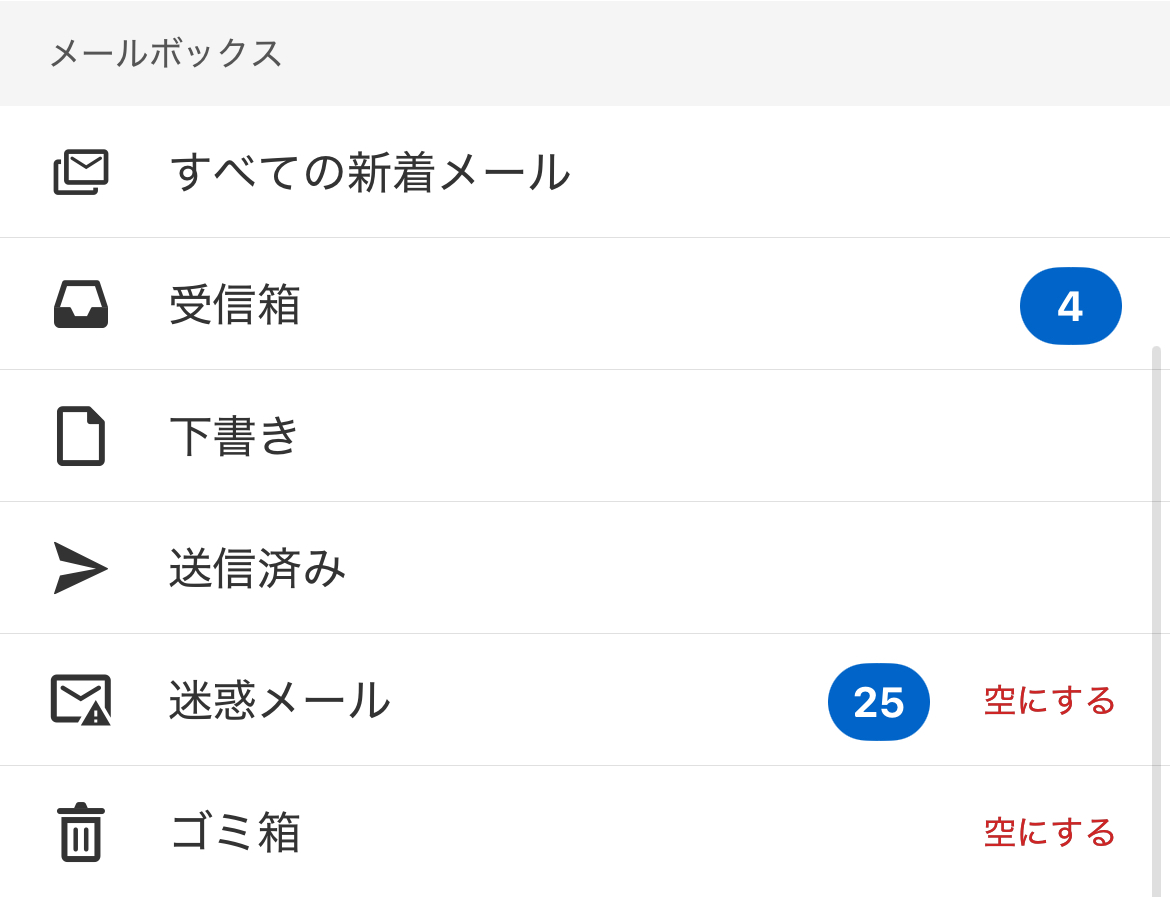Open the 受信箱 folder label
This screenshot has width=1170, height=897.
(x=235, y=304)
